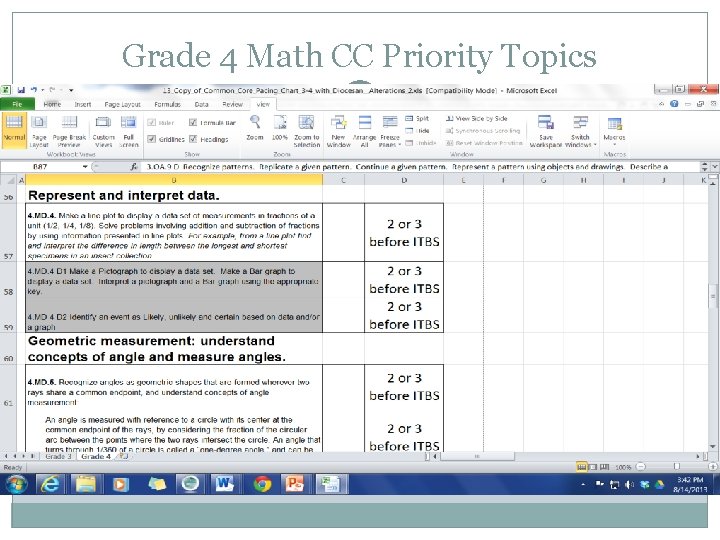Click the insert function fx button

click(134, 167)
